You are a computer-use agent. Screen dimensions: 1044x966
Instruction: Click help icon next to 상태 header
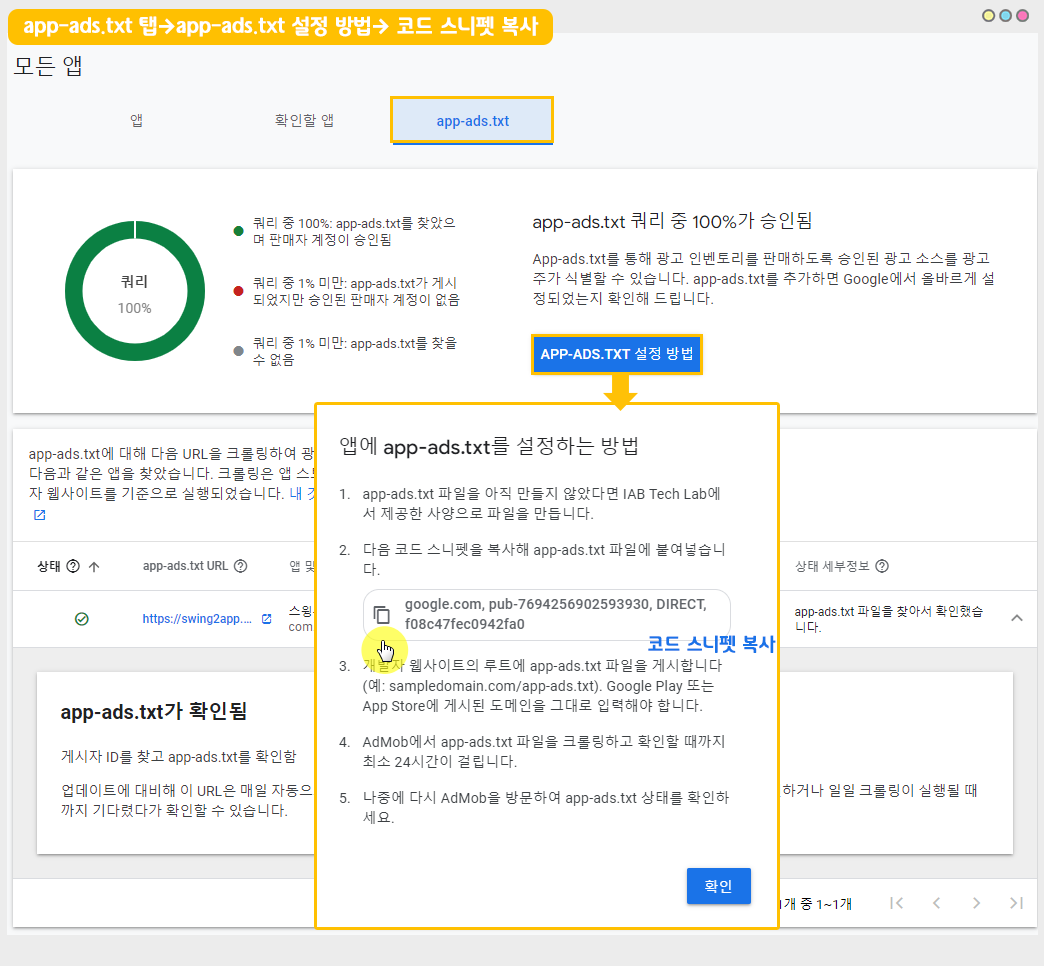[x=73, y=567]
